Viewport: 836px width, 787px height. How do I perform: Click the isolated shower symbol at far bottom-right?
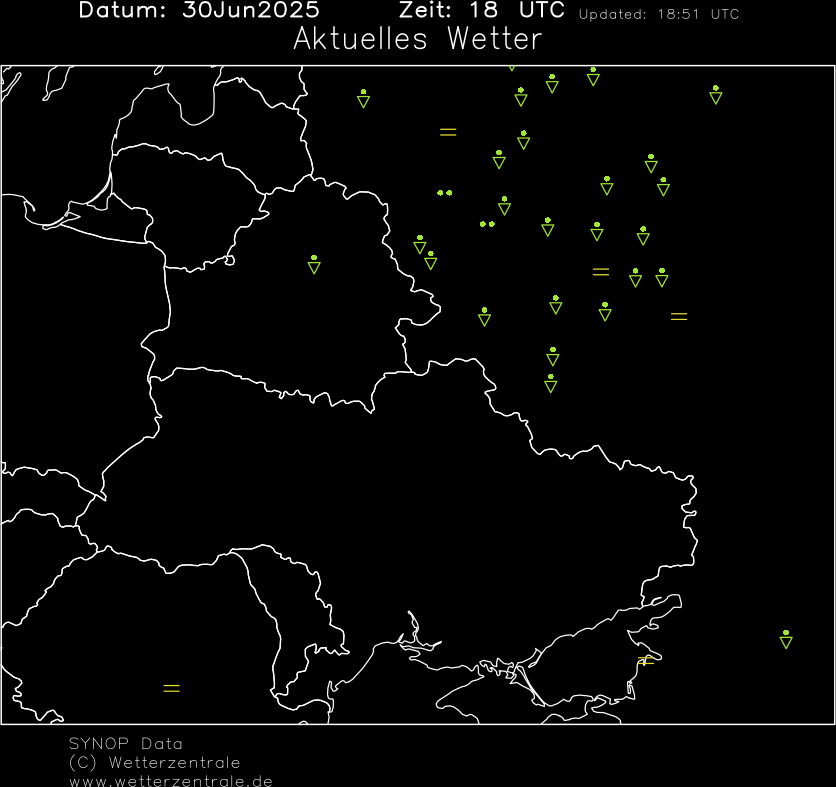(x=786, y=639)
